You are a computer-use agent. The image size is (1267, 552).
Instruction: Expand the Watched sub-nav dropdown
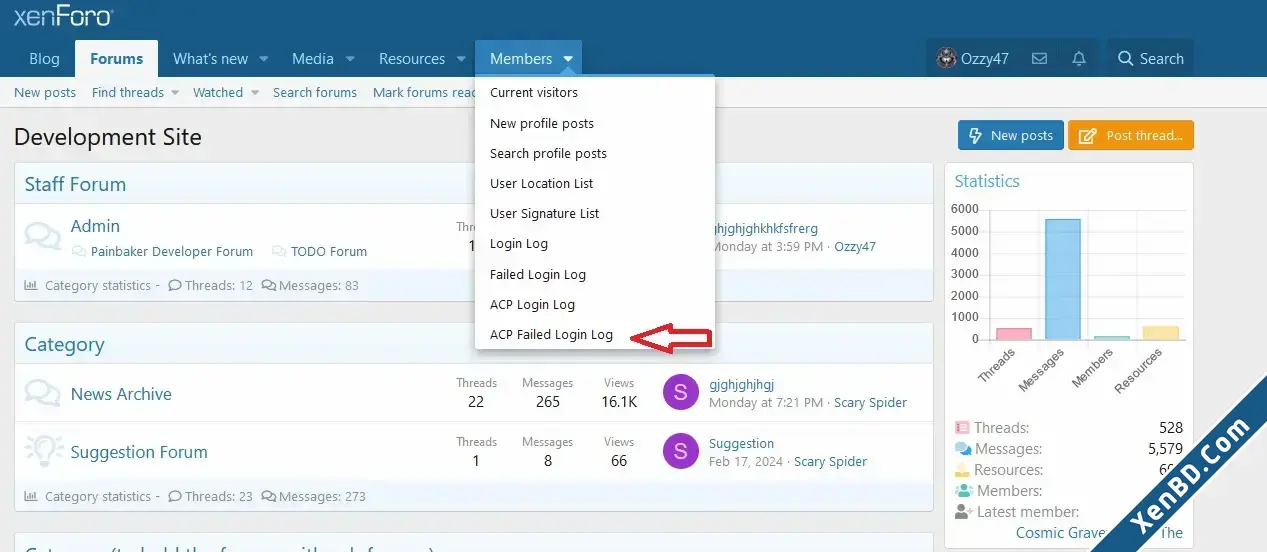point(253,92)
